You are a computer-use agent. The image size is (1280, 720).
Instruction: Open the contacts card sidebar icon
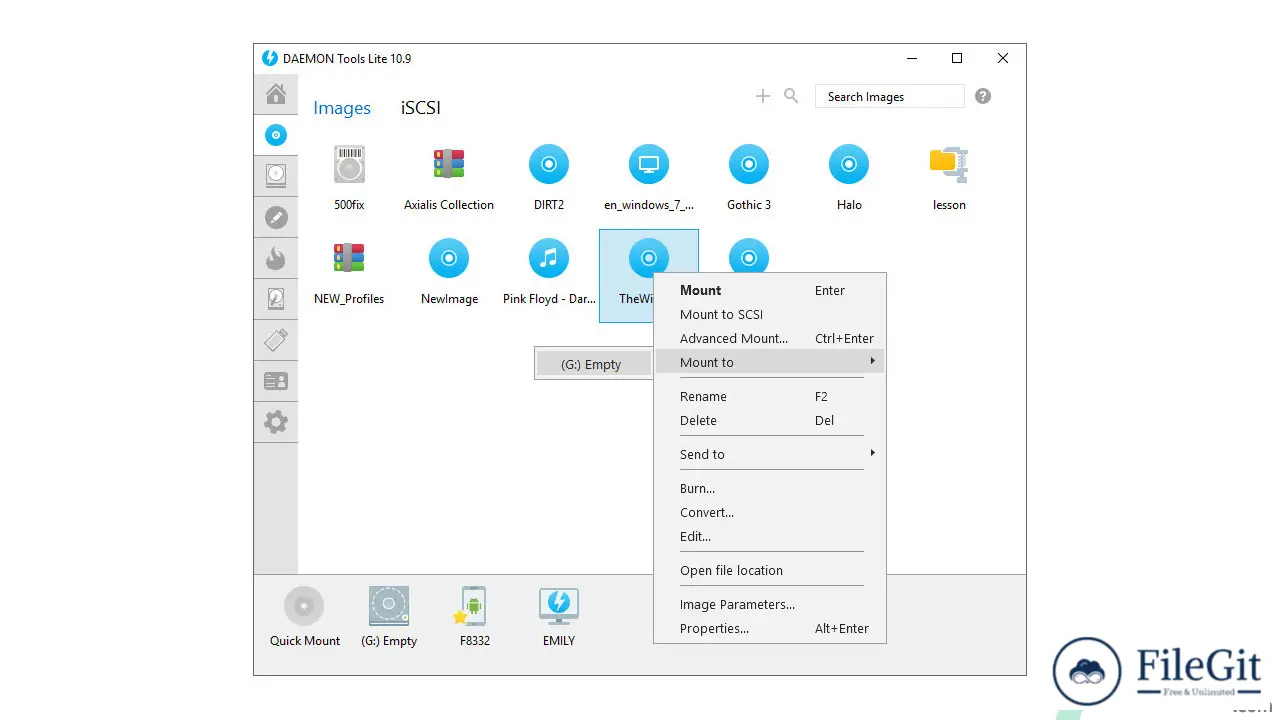[276, 381]
